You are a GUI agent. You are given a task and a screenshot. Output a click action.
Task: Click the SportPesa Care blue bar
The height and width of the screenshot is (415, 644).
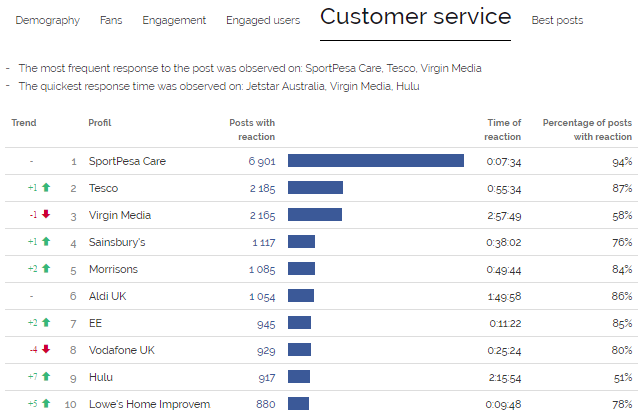click(375, 161)
